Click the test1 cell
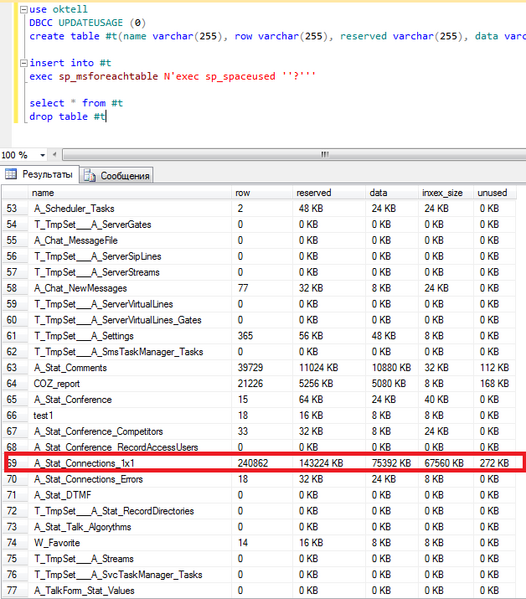 (x=130, y=416)
